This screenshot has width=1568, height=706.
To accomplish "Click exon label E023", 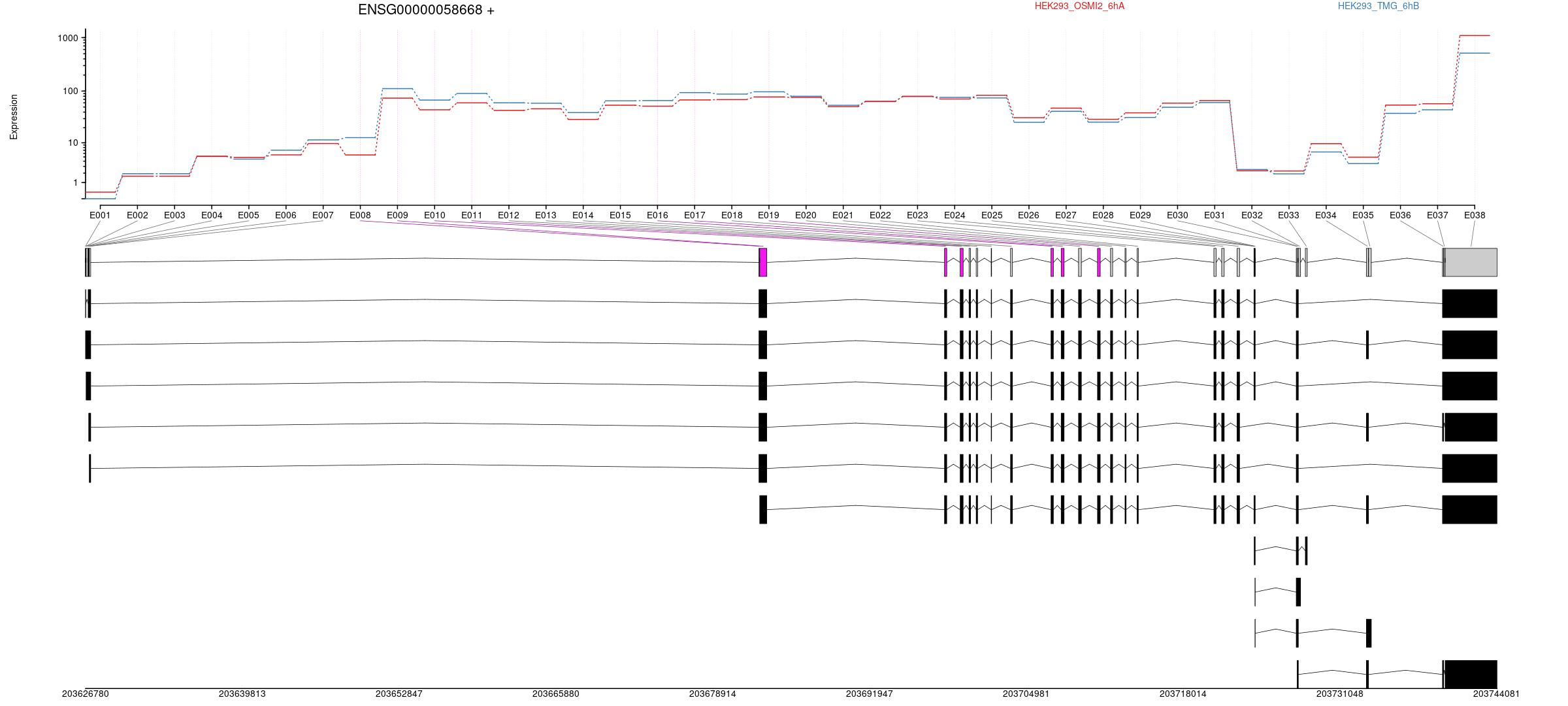I will point(917,215).
